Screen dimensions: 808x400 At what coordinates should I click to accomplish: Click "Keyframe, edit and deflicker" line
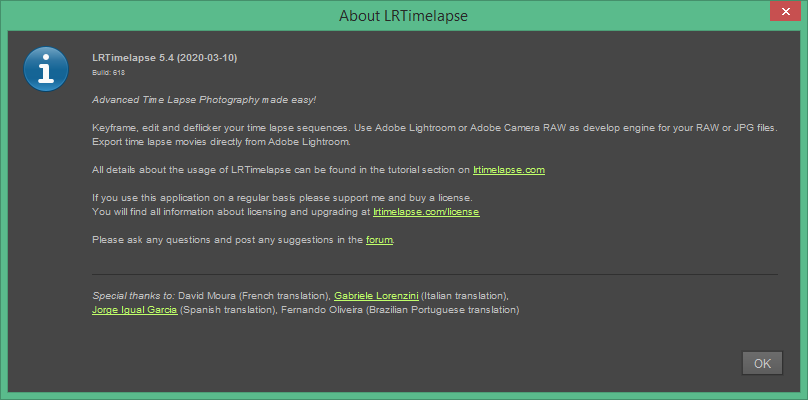click(434, 127)
